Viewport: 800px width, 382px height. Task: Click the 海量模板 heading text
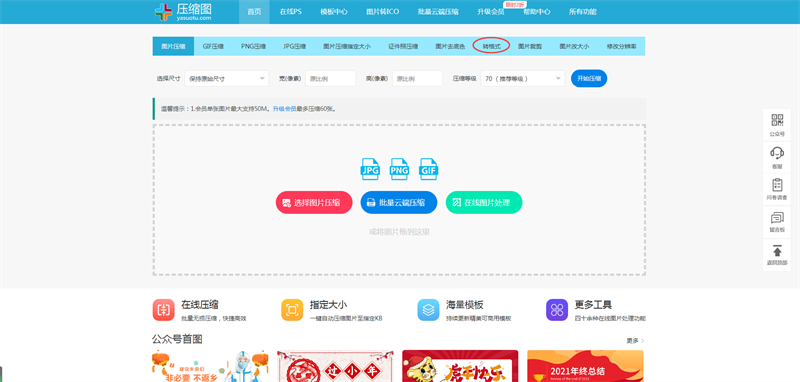tap(464, 305)
